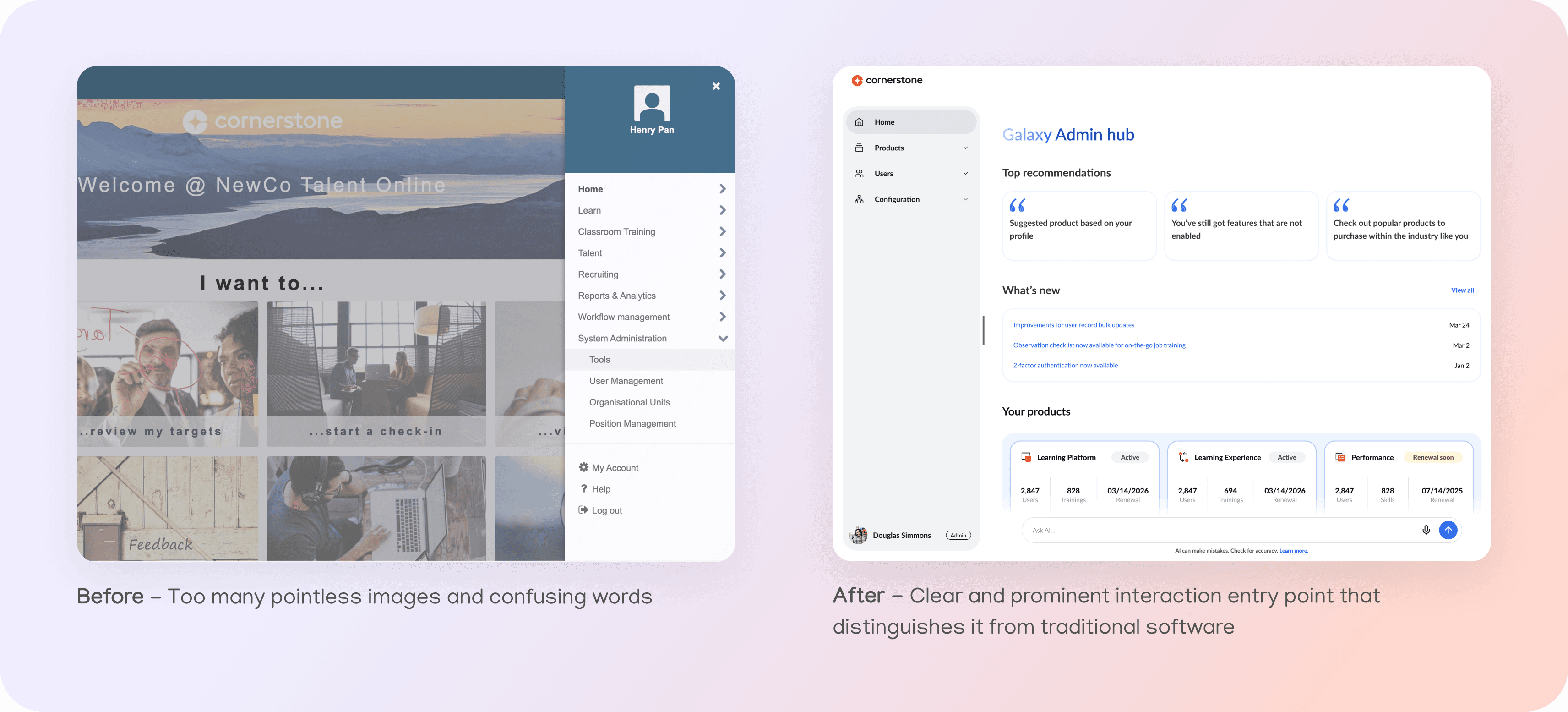Click the Home house icon in sidebar
The image size is (1568, 712).
coord(859,122)
